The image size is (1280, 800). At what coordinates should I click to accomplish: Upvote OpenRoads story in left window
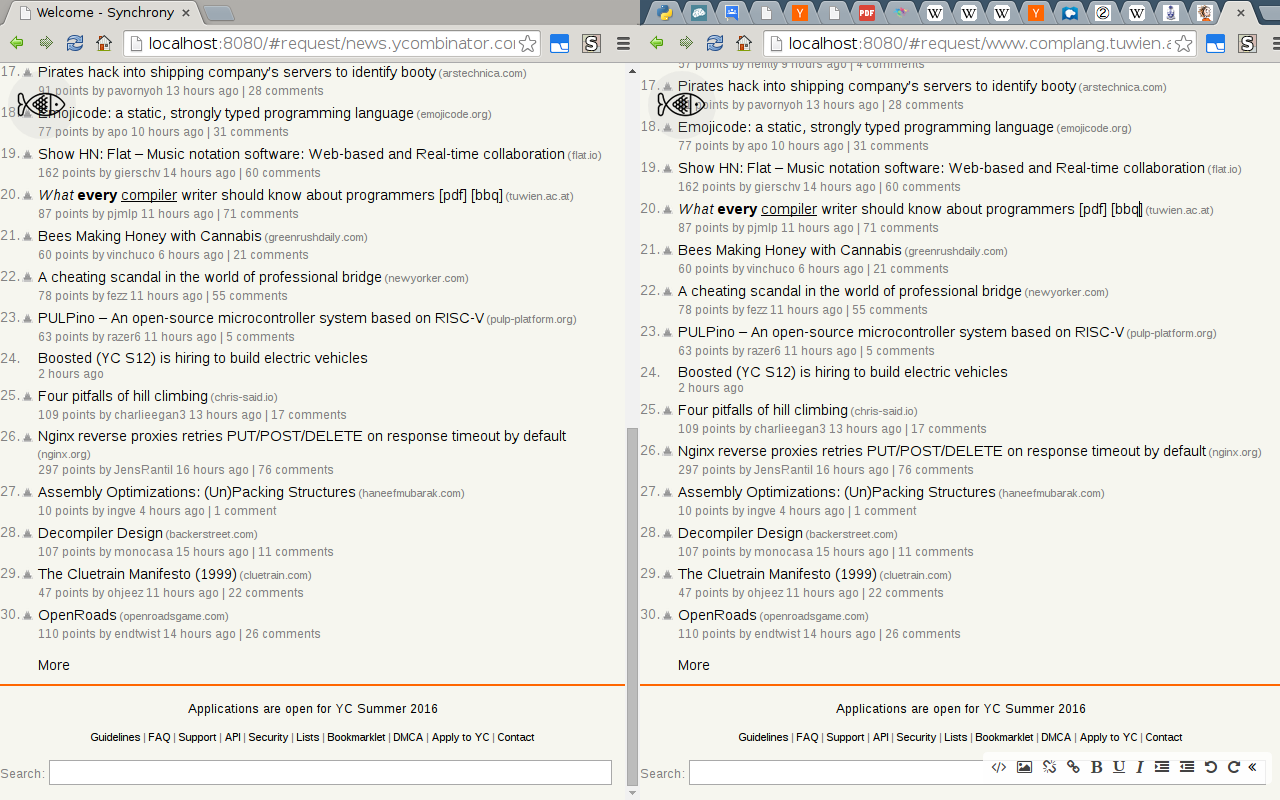coord(28,616)
